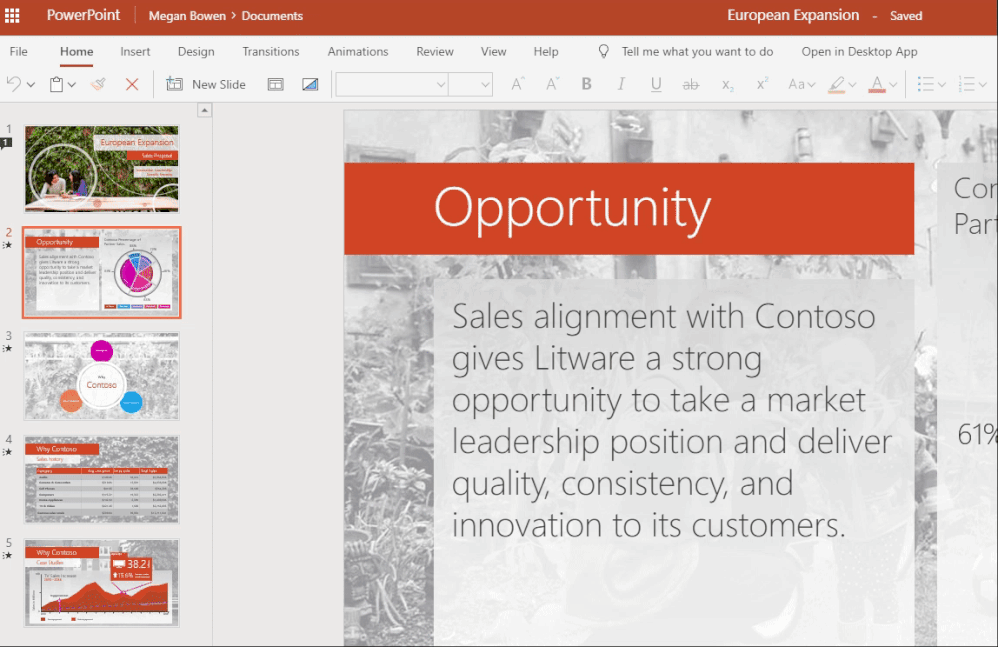Click the comment icon beside slide 1
The height and width of the screenshot is (647, 998).
pos(6,143)
